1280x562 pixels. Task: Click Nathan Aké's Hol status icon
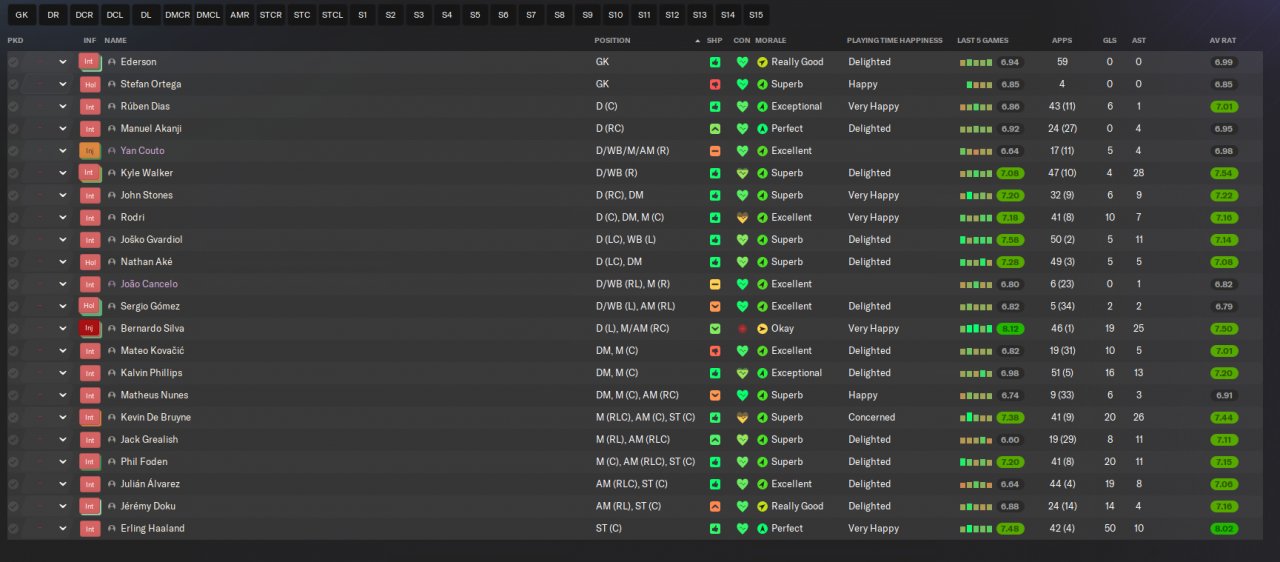click(x=90, y=262)
